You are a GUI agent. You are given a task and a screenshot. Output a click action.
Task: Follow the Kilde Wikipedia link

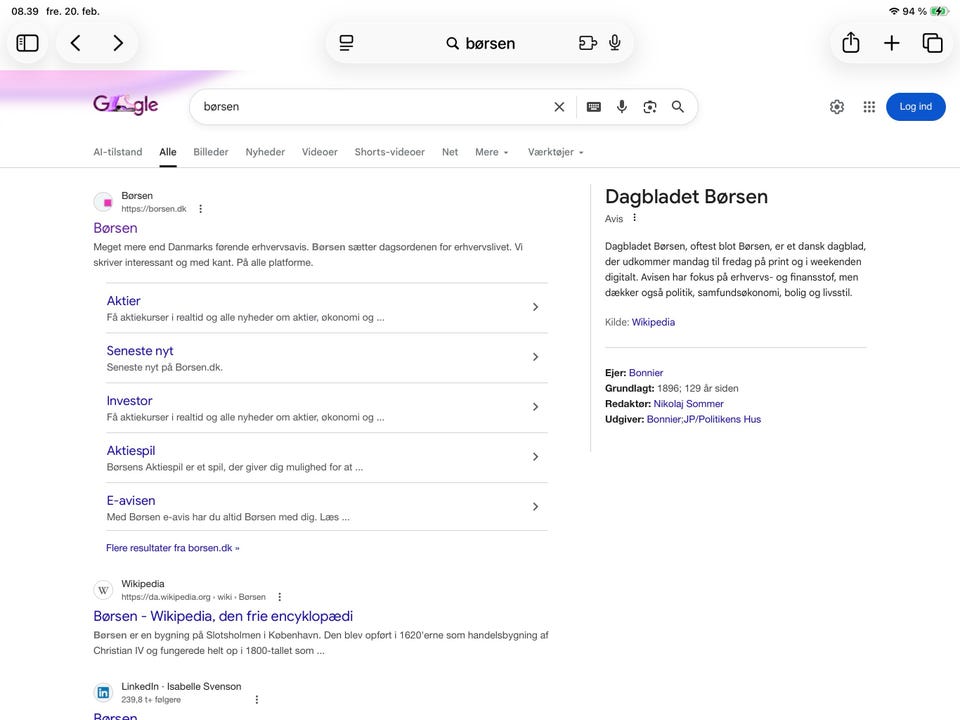coord(653,322)
